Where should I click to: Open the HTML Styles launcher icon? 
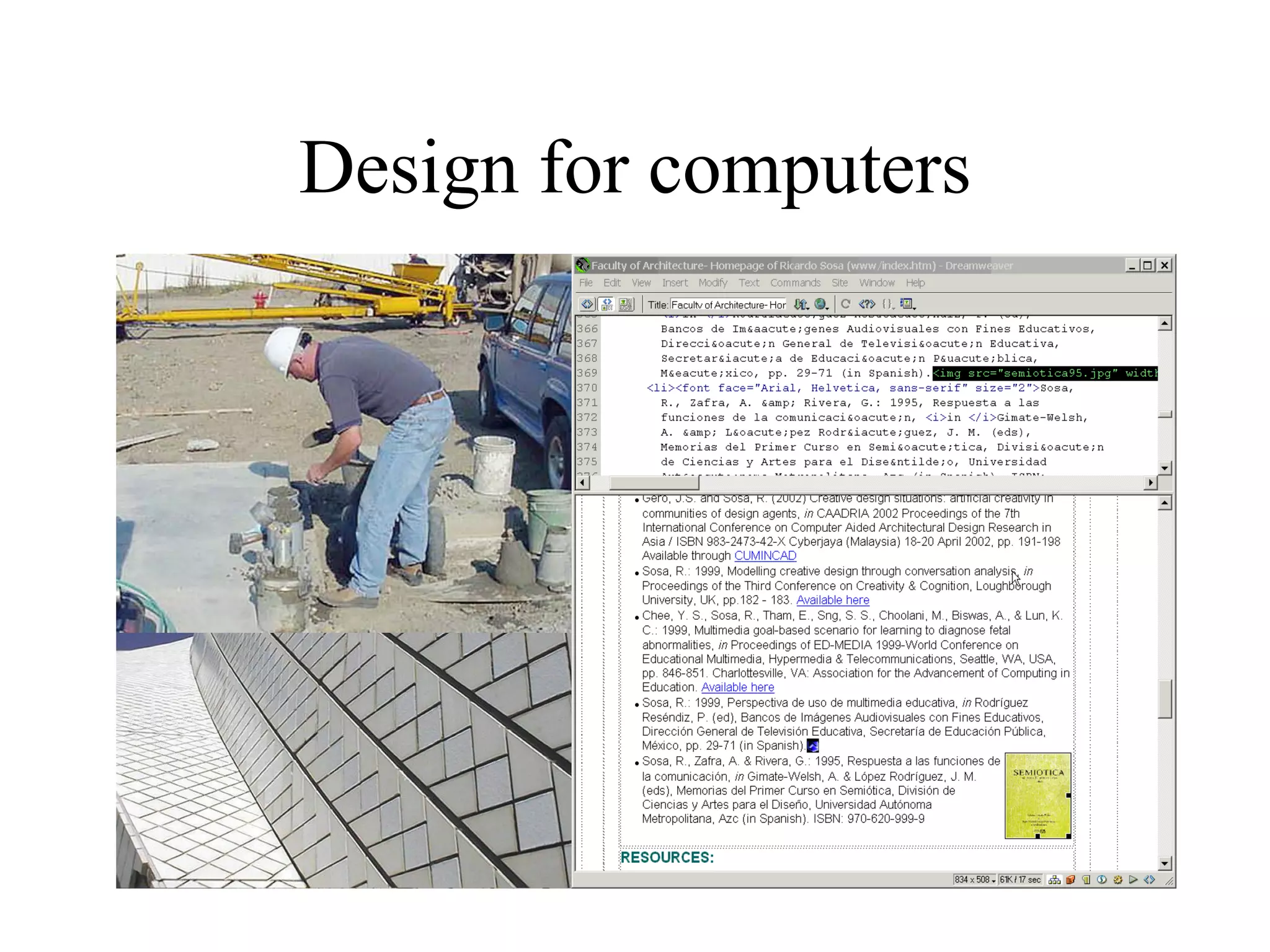1086,879
